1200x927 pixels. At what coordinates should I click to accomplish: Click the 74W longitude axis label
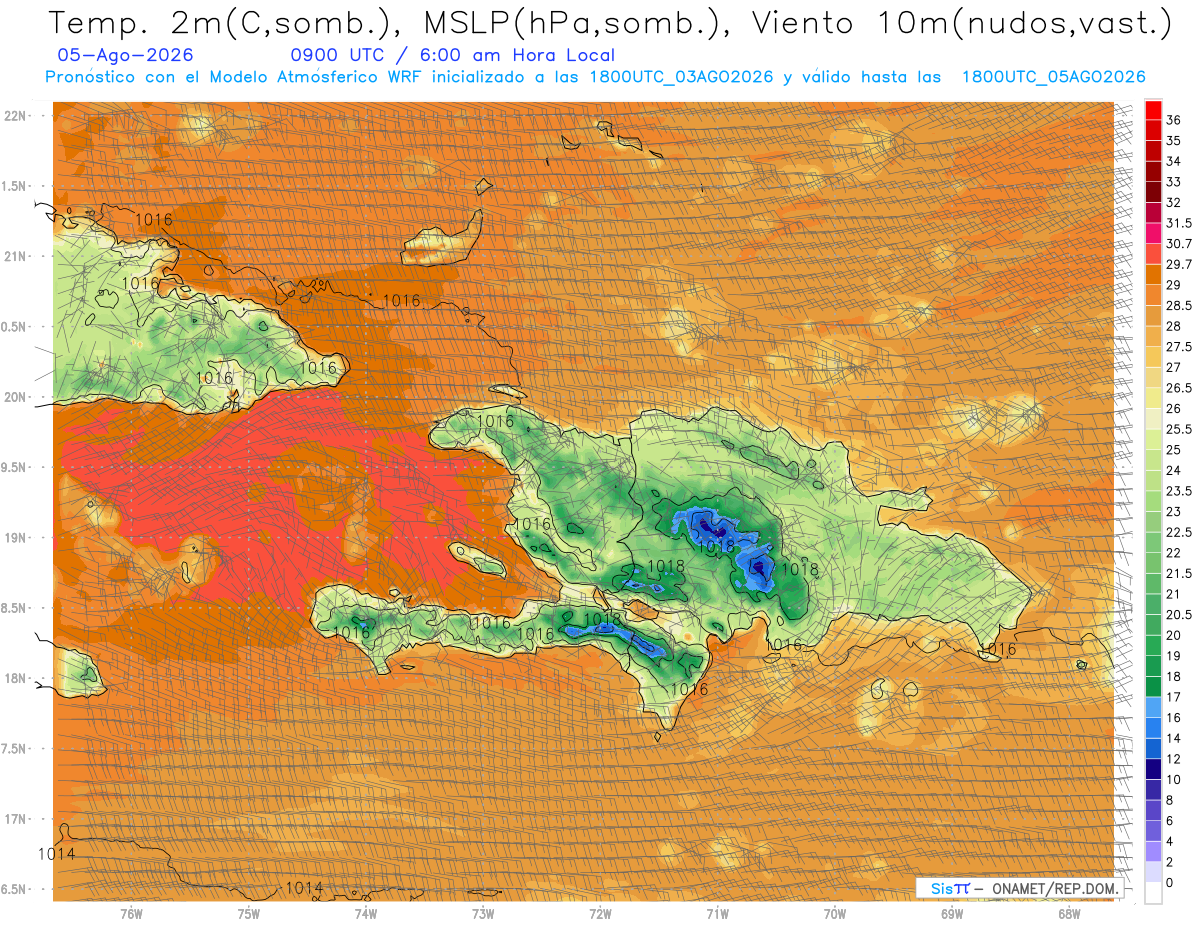(x=366, y=914)
